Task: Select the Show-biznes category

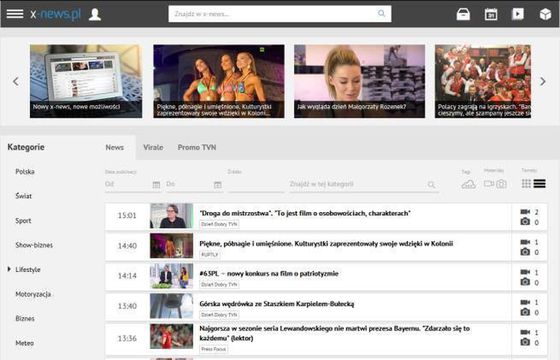Action: (34, 245)
